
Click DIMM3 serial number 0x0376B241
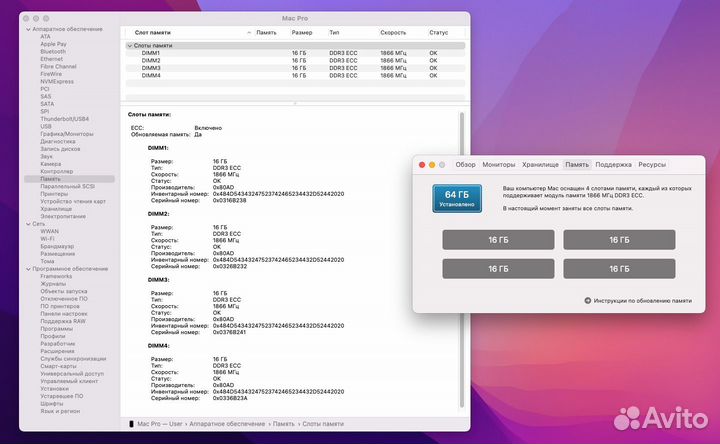pyautogui.click(x=230, y=332)
